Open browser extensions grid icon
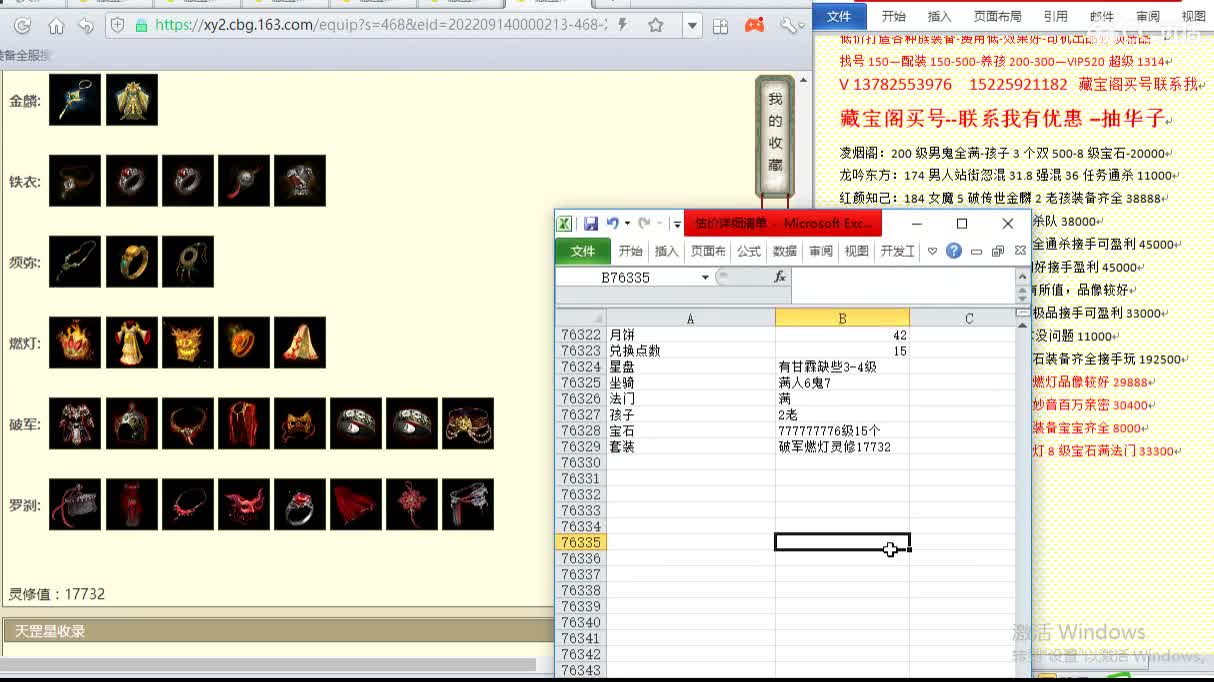 720,26
